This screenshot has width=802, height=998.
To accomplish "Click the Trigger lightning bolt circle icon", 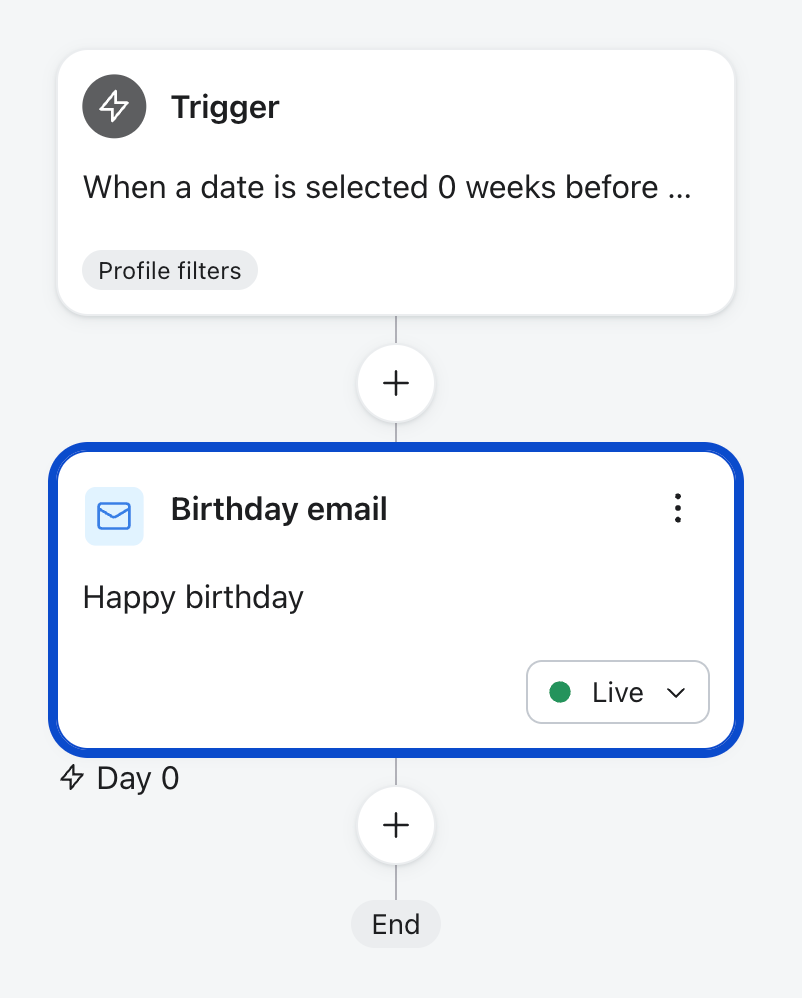I will (114, 106).
